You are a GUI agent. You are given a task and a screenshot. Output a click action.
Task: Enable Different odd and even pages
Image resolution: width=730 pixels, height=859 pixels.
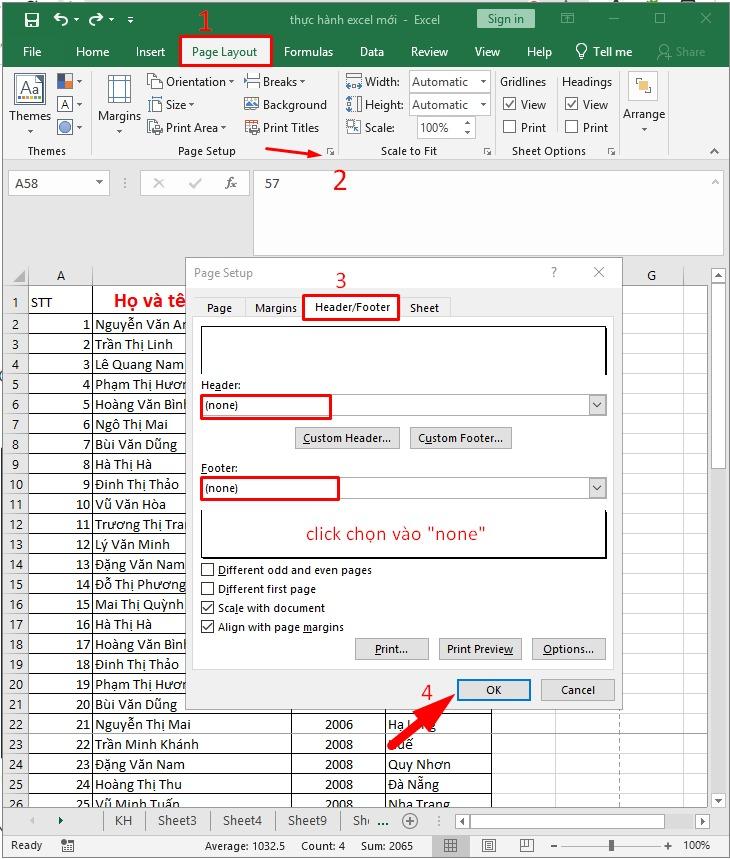click(x=208, y=570)
